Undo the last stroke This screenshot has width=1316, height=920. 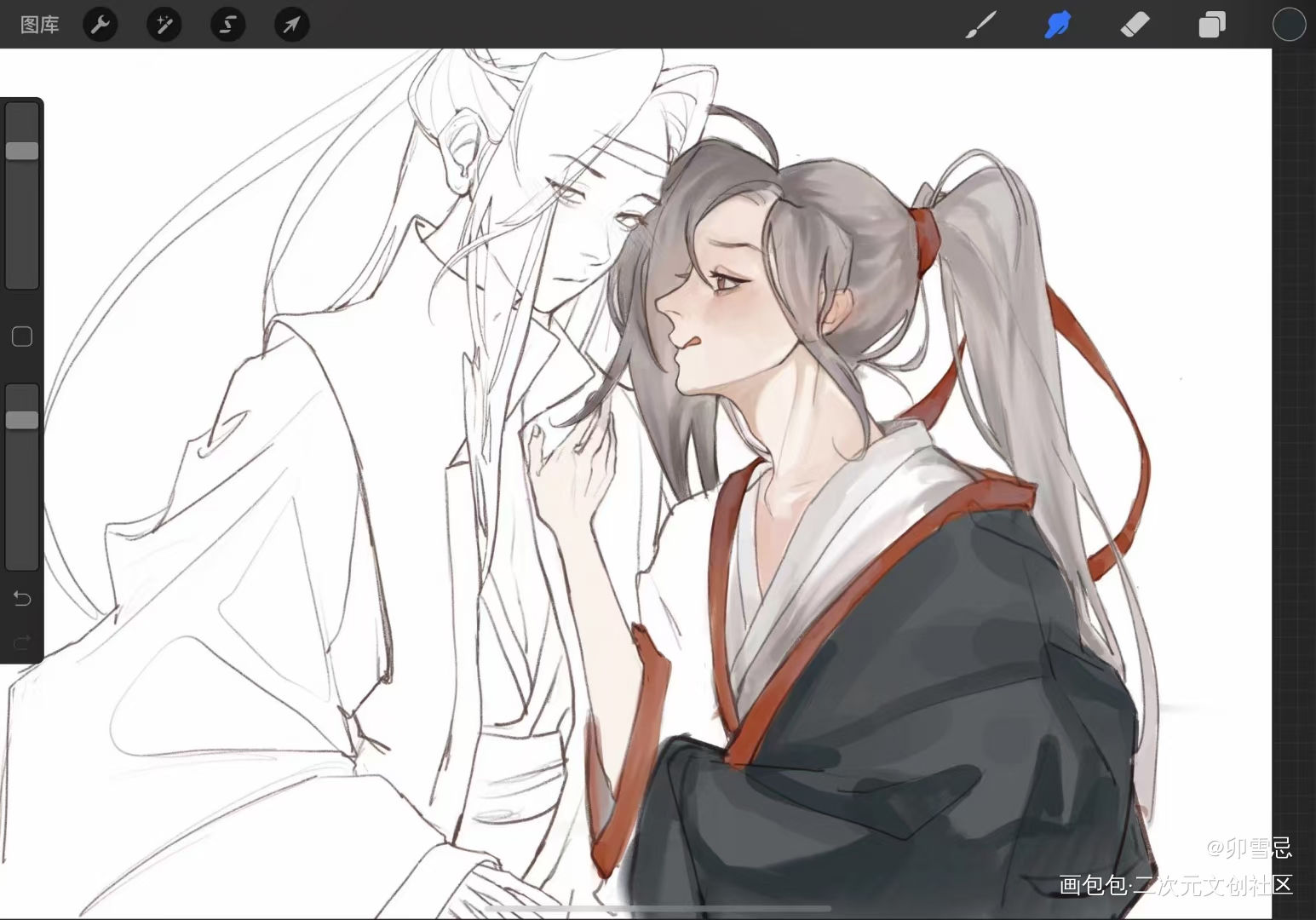tap(22, 599)
